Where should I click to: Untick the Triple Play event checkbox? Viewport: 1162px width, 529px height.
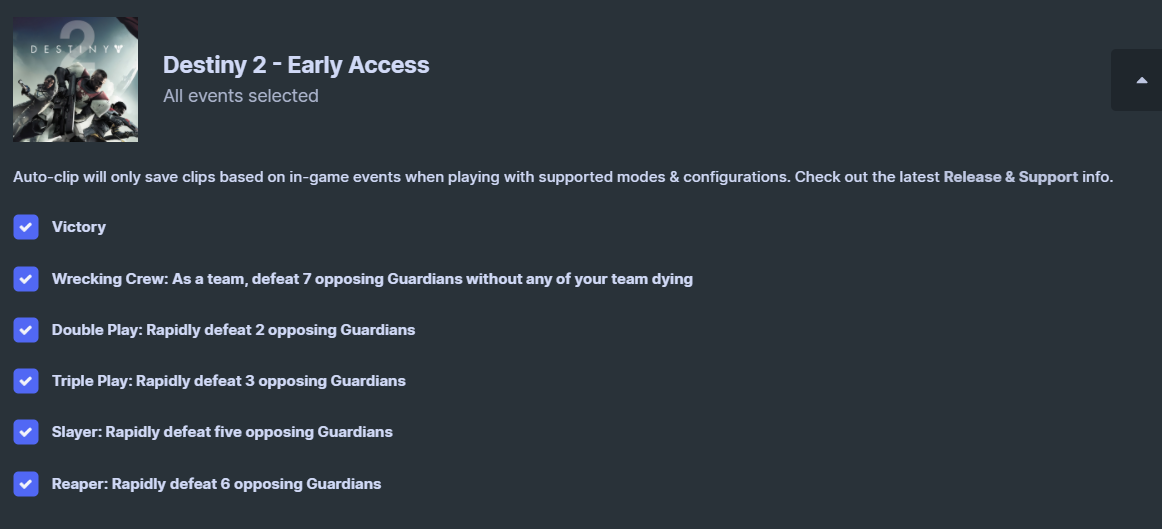tap(26, 381)
